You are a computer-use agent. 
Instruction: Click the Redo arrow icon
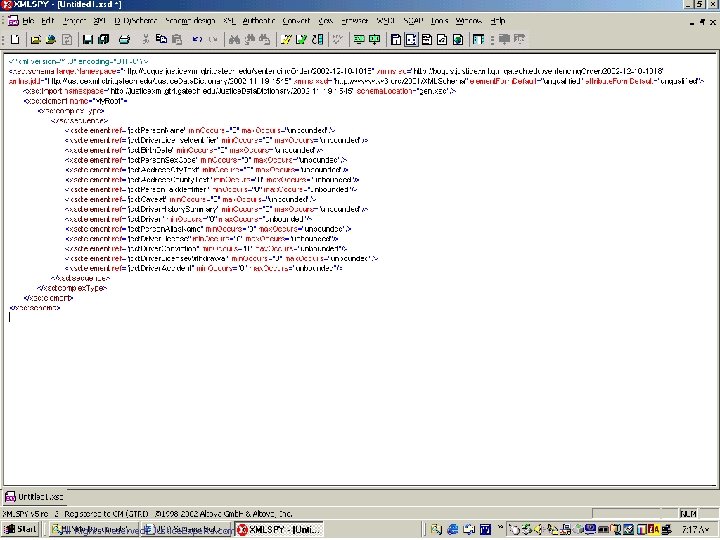tap(213, 39)
